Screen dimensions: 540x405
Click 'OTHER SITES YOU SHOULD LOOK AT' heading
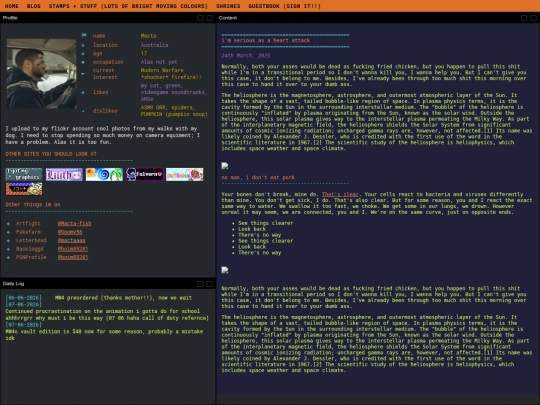pos(51,154)
